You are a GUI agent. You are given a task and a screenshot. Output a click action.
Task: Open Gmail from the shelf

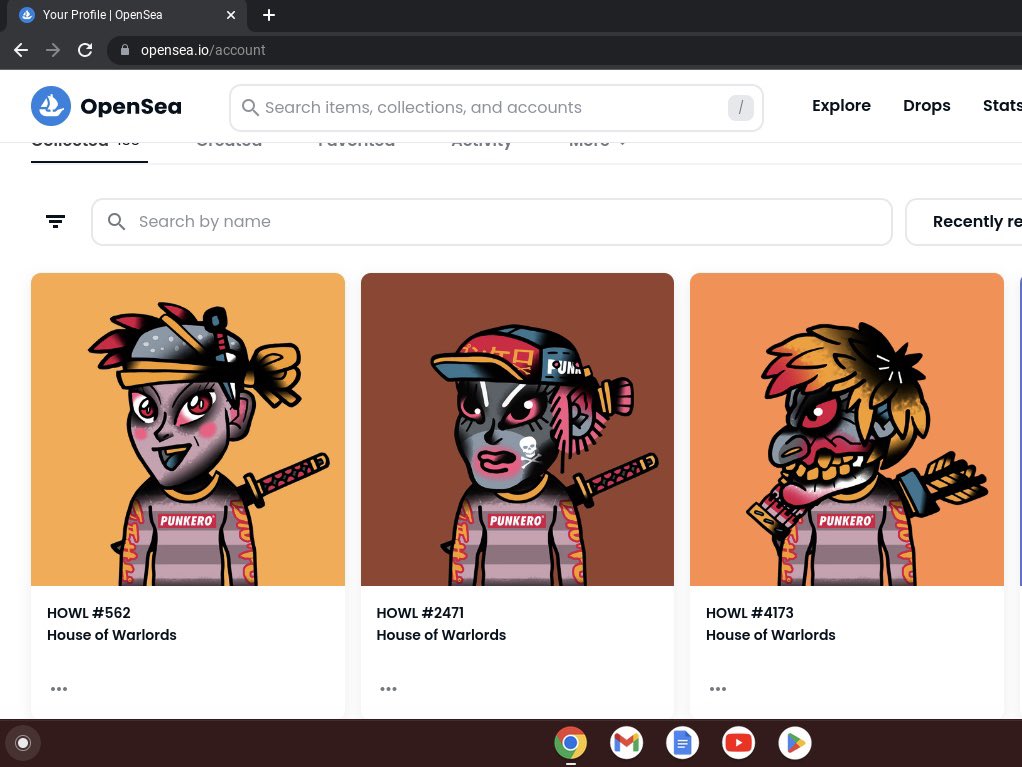tap(626, 743)
